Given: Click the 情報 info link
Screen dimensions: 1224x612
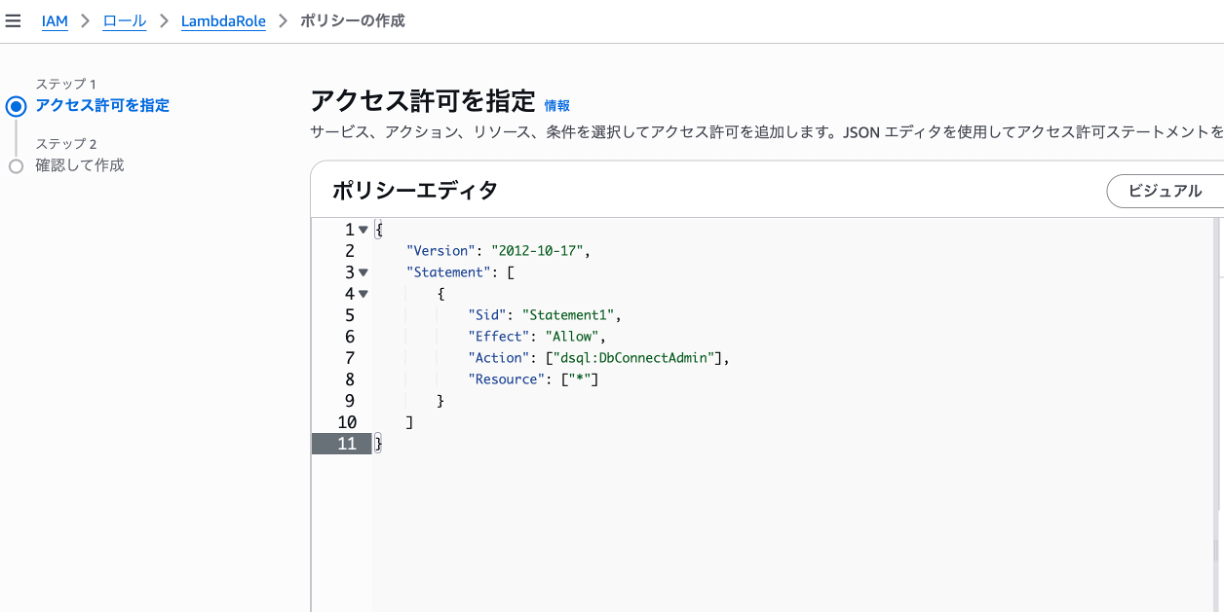Looking at the screenshot, I should pos(557,105).
